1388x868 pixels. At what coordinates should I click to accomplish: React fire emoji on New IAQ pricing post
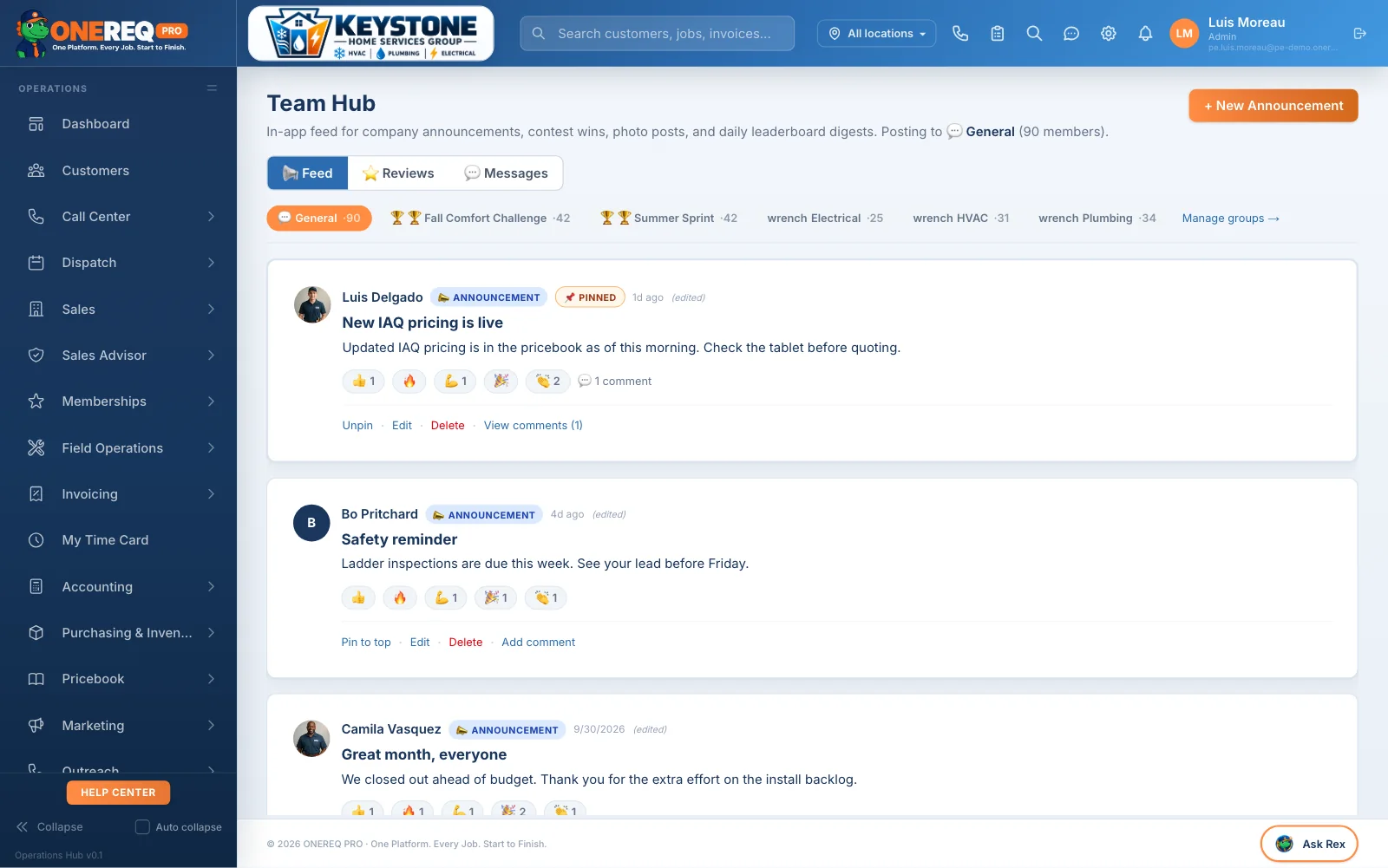point(409,381)
